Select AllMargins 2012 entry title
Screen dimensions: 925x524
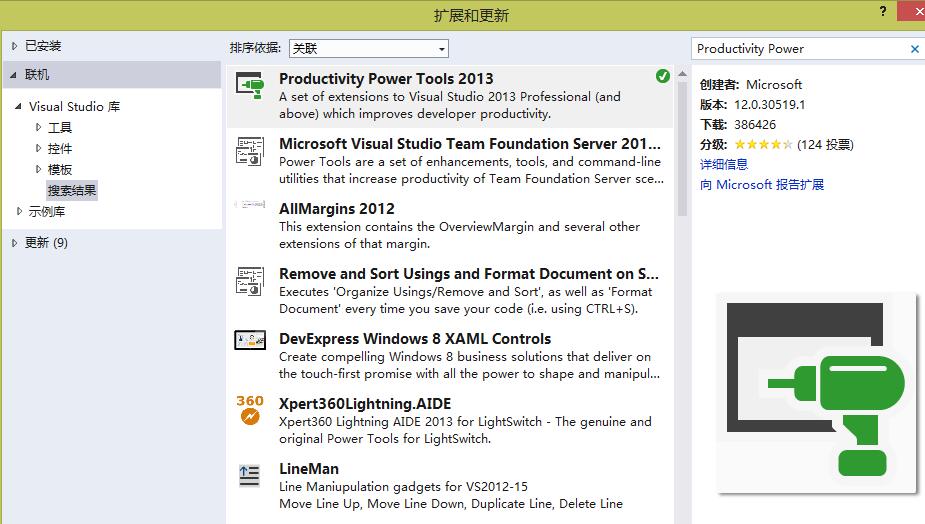pos(337,209)
